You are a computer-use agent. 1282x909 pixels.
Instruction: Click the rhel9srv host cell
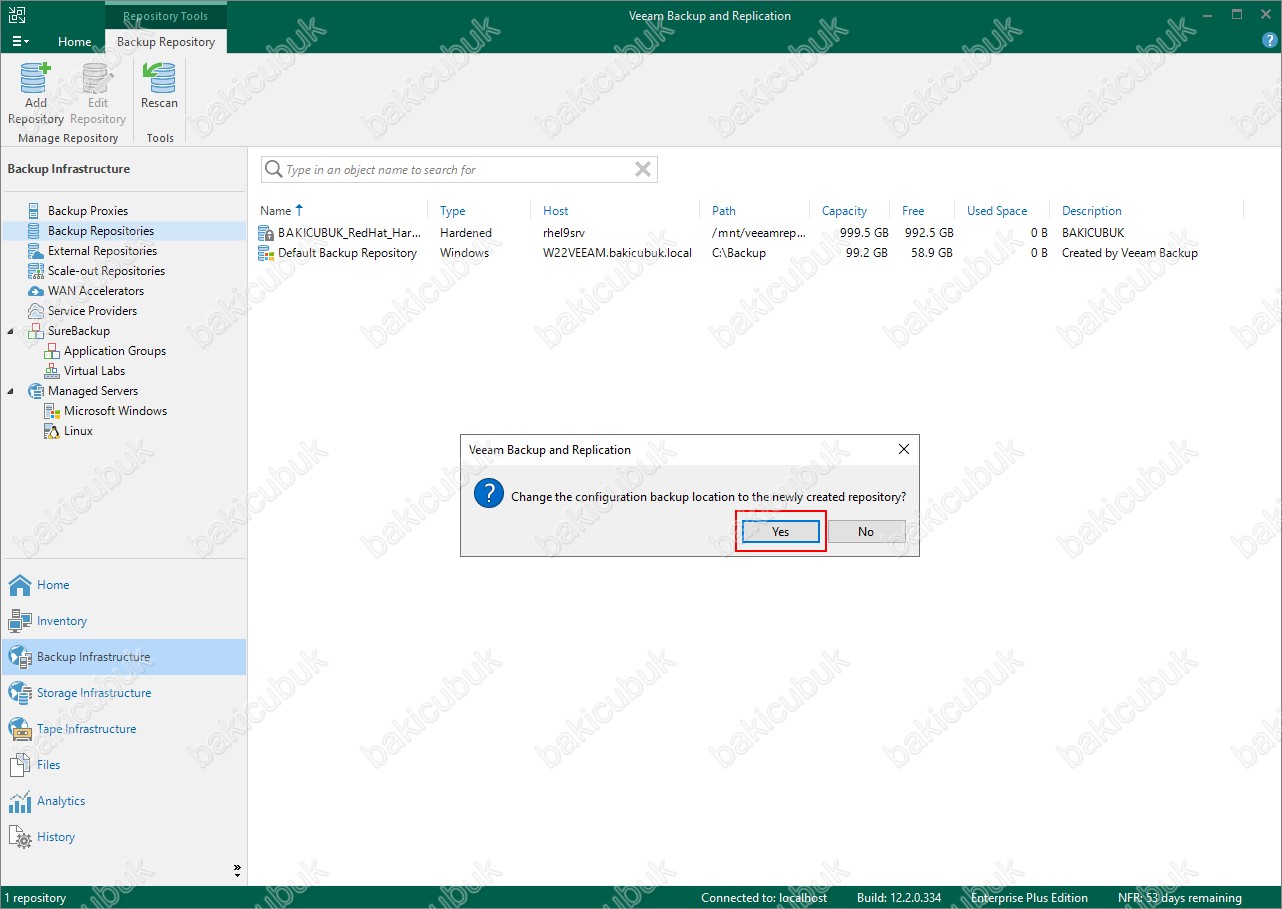(x=564, y=233)
